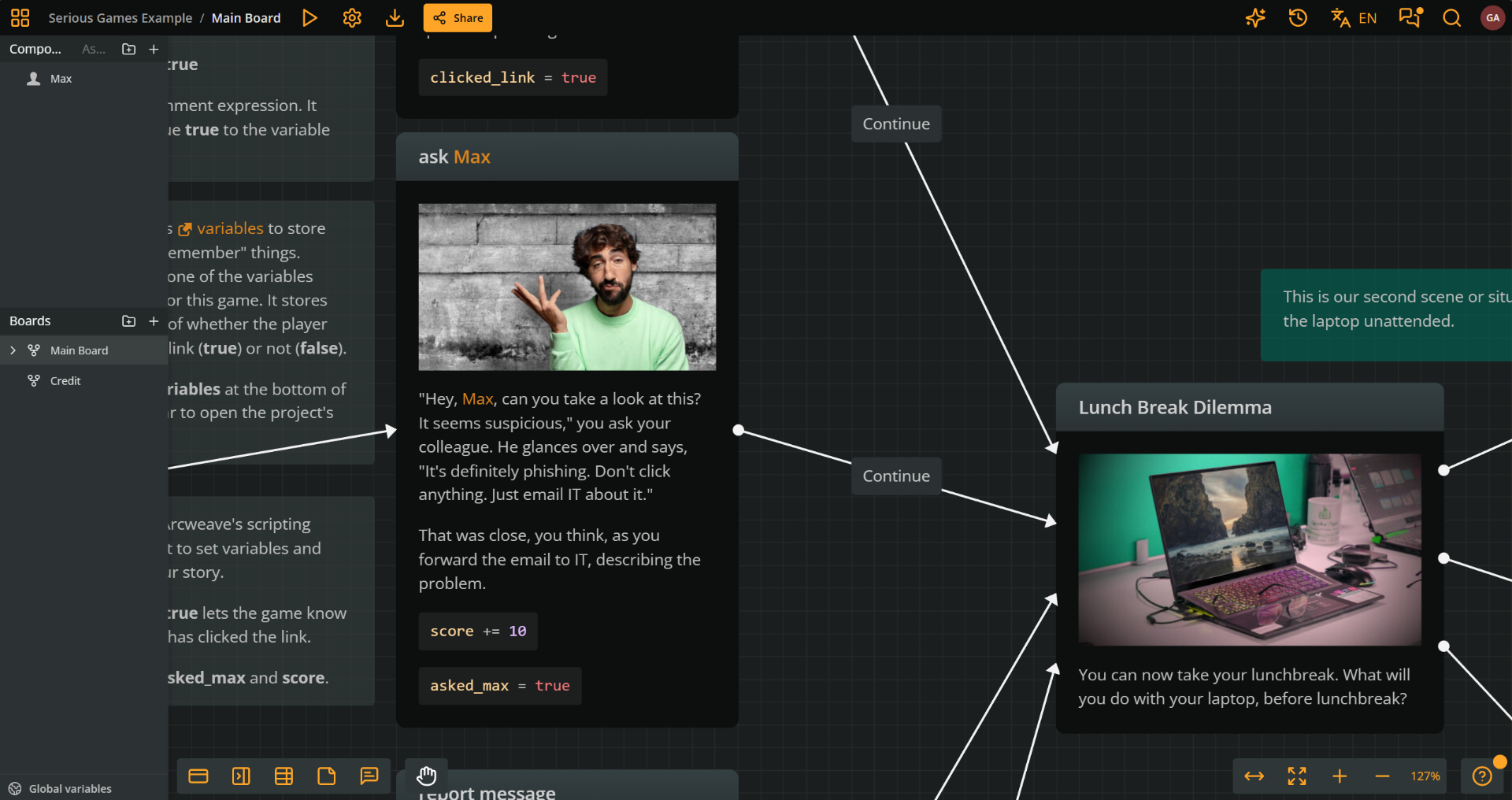Expand the Main Board tree chevron

point(13,350)
